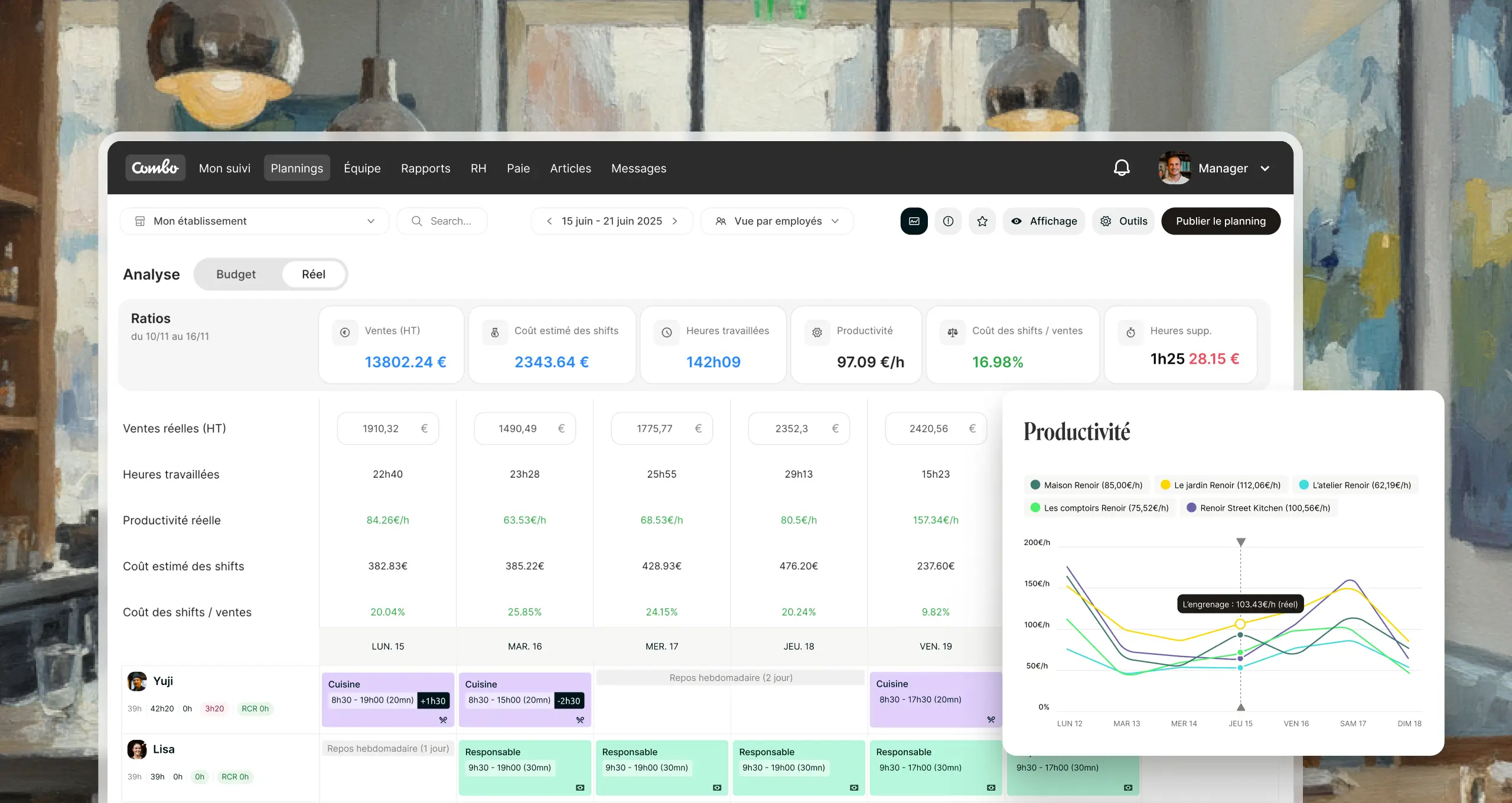
Task: Expand the Vue par employés dropdown
Action: [x=777, y=221]
